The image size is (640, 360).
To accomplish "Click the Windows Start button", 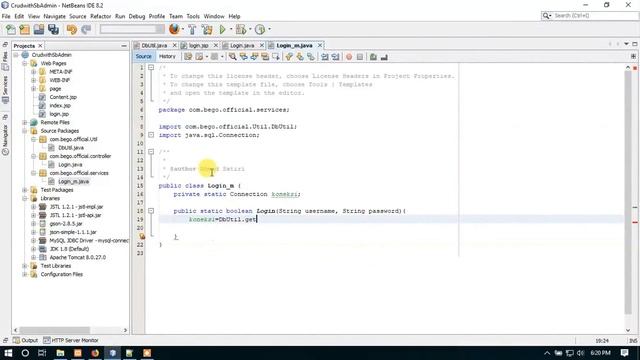I will pos(8,353).
